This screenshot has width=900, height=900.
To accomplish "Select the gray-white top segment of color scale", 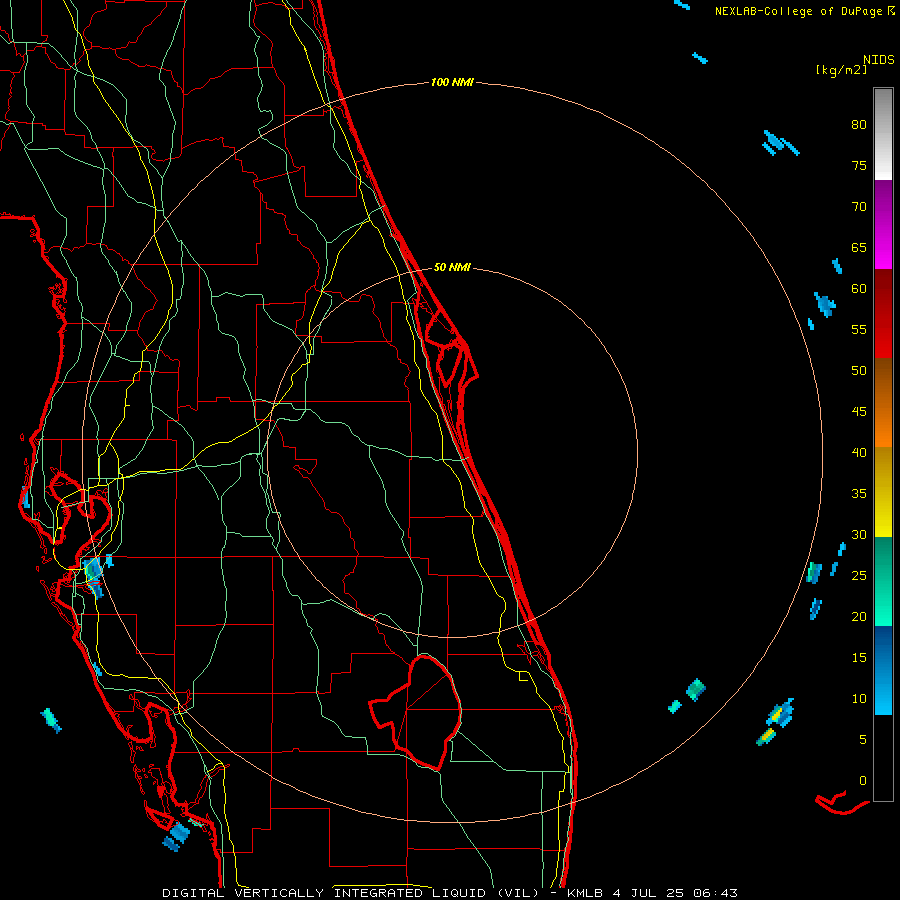I will pos(883,134).
